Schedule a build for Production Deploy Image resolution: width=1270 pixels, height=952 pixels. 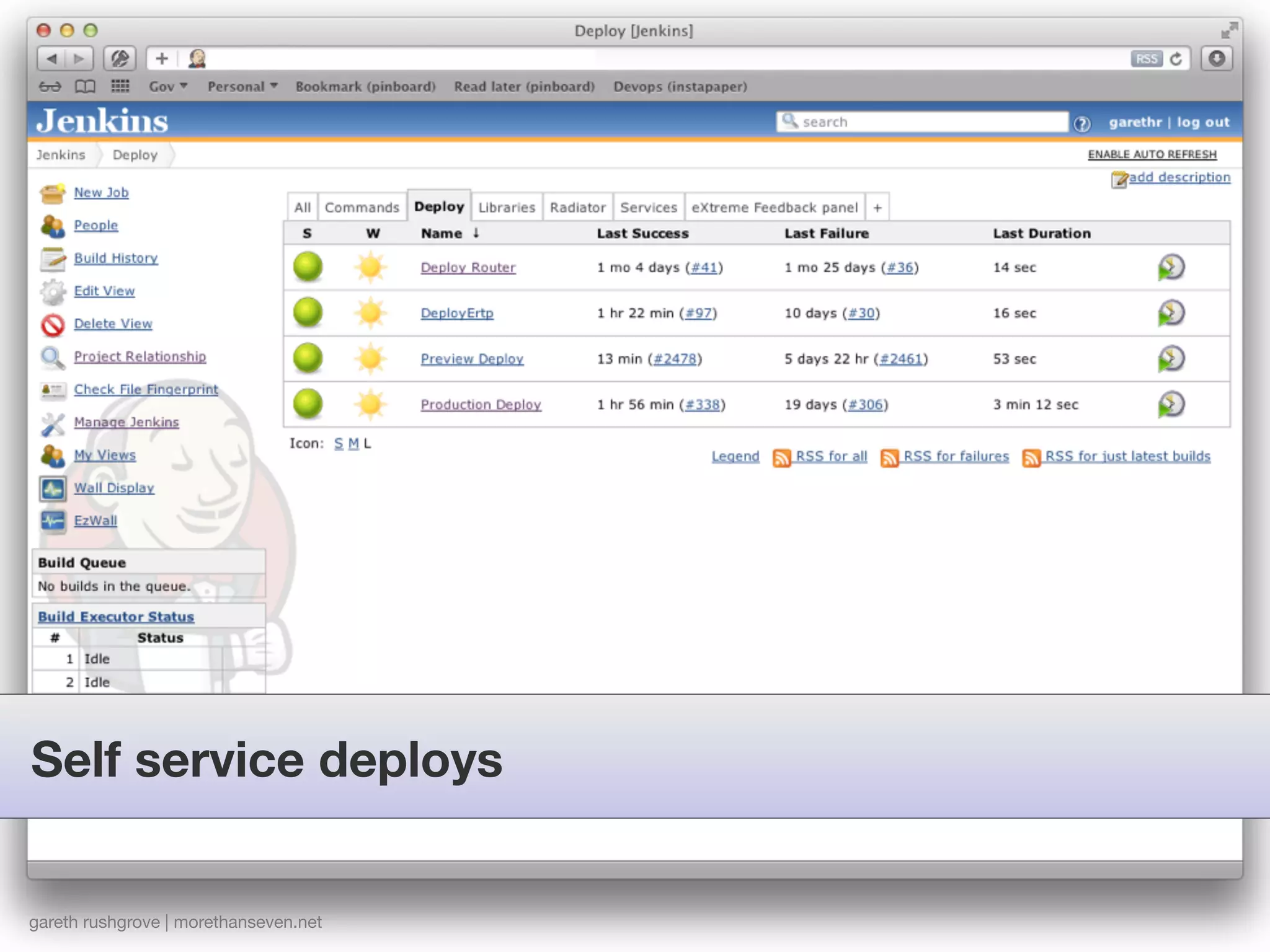(x=1171, y=405)
